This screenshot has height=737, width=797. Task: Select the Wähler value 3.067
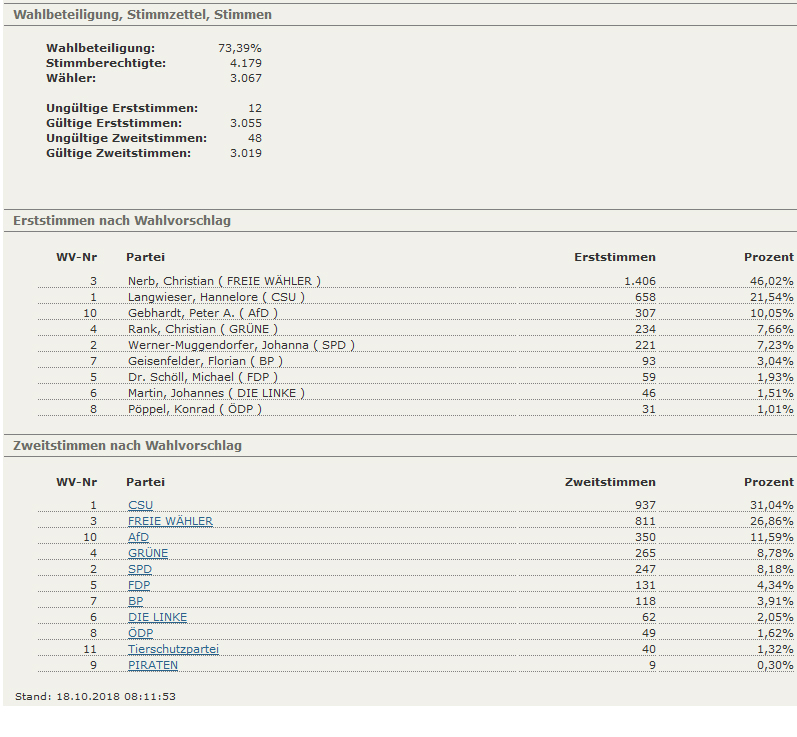pos(246,78)
